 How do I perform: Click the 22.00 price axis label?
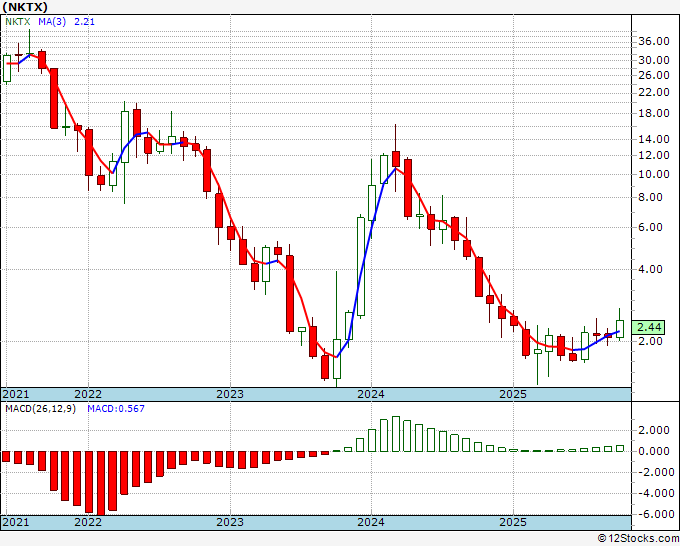coord(654,92)
